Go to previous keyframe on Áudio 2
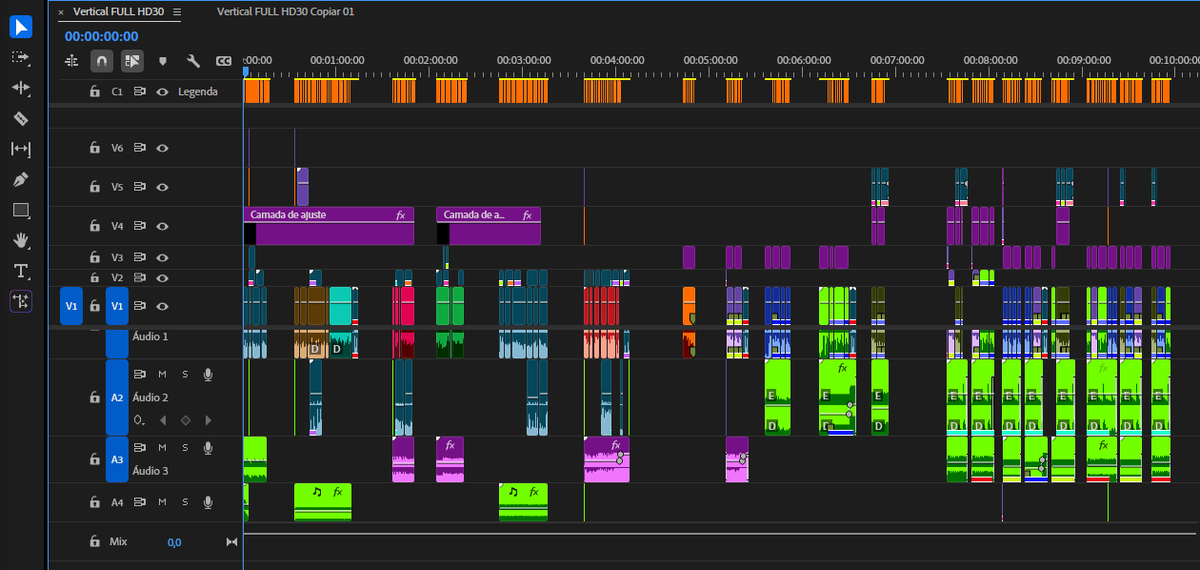 tap(163, 420)
